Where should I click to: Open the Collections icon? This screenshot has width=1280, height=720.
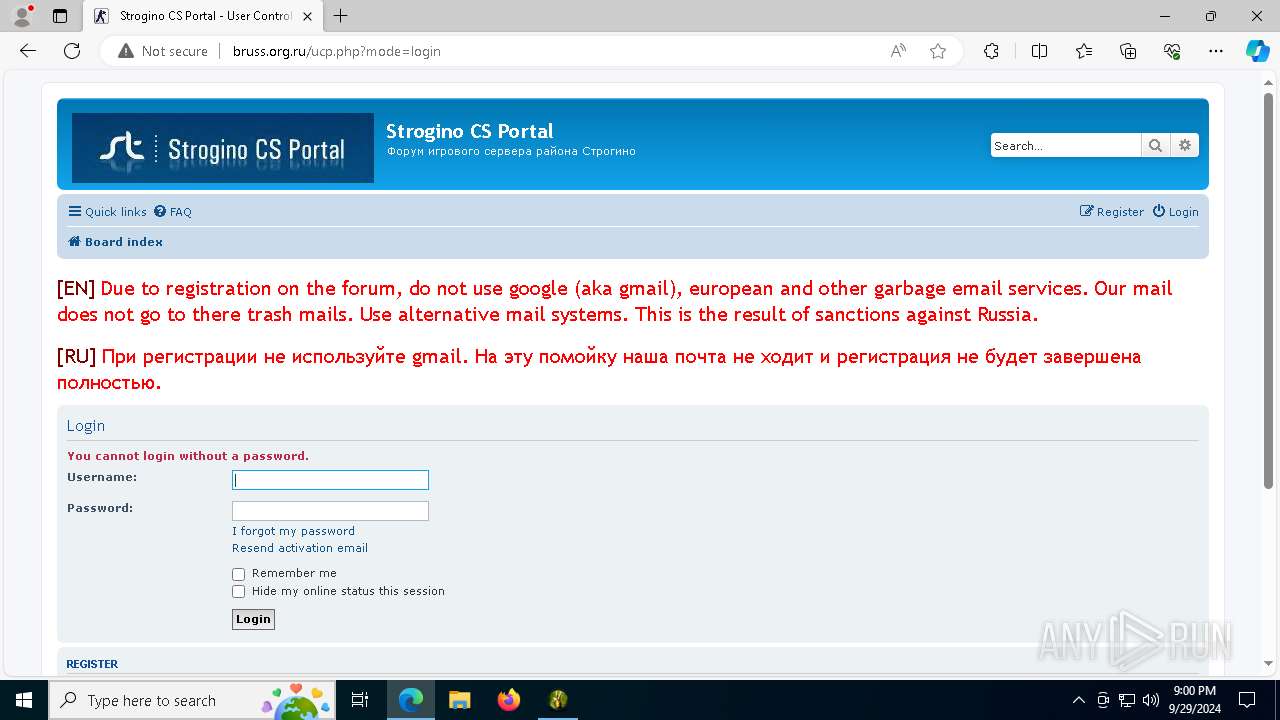[x=1128, y=51]
